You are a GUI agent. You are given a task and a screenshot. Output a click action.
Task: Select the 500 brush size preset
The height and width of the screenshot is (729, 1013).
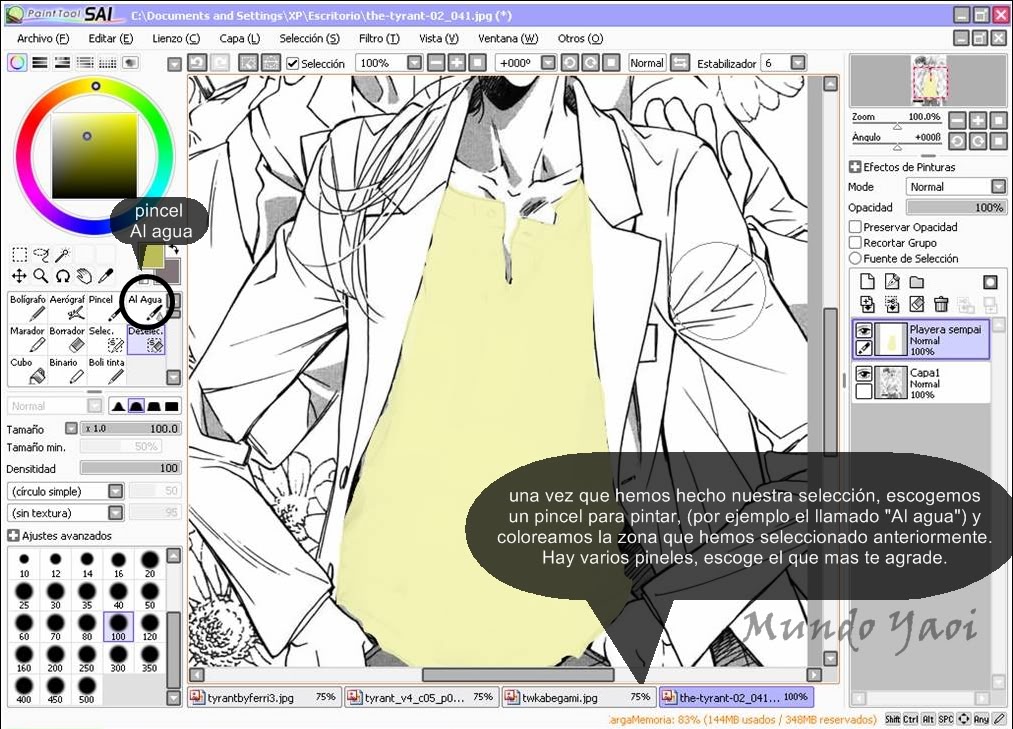87,690
